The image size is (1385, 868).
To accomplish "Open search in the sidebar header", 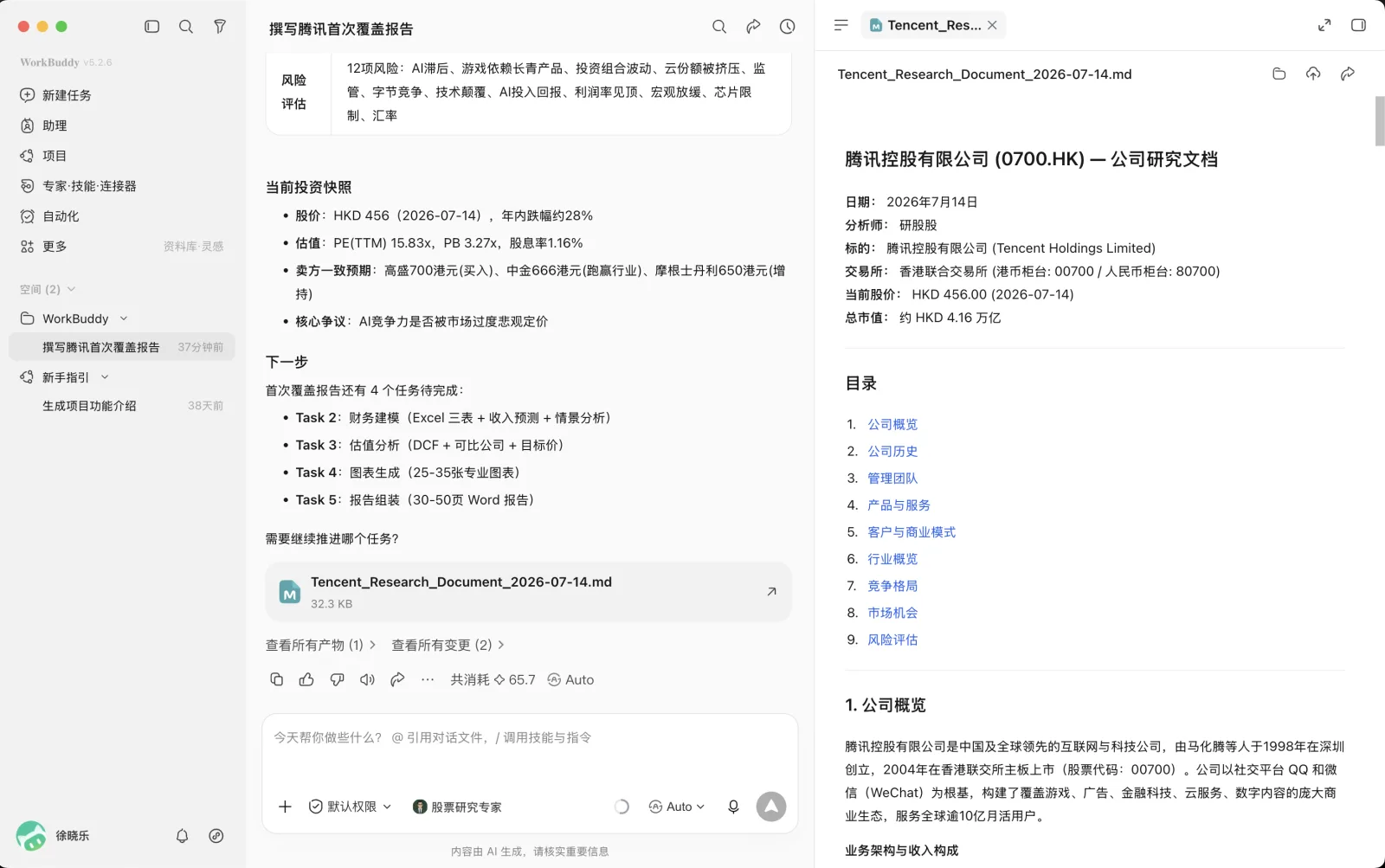I will click(186, 27).
